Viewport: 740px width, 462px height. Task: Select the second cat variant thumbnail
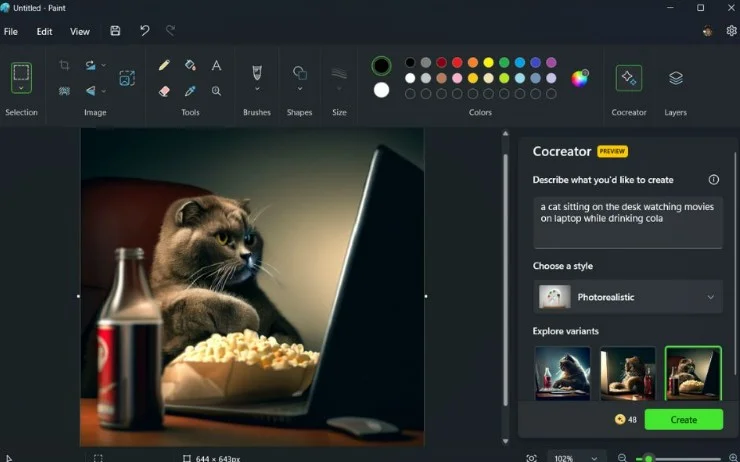point(628,373)
